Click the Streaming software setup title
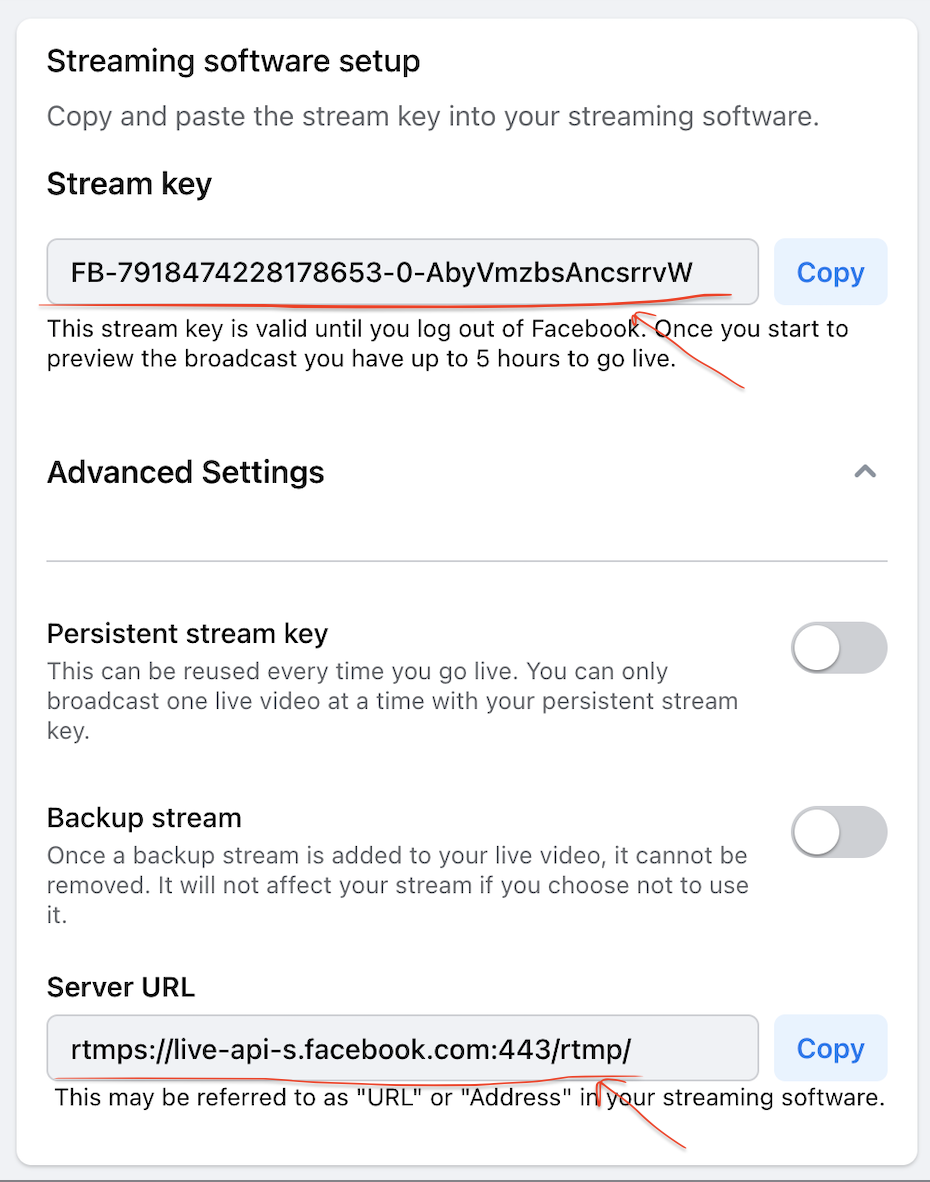 click(x=233, y=61)
